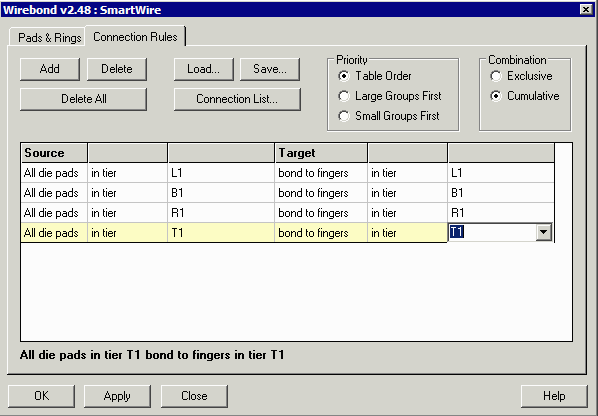Screen dimensions: 598x416
Task: Click target tier cell R1
Action: [501, 212]
